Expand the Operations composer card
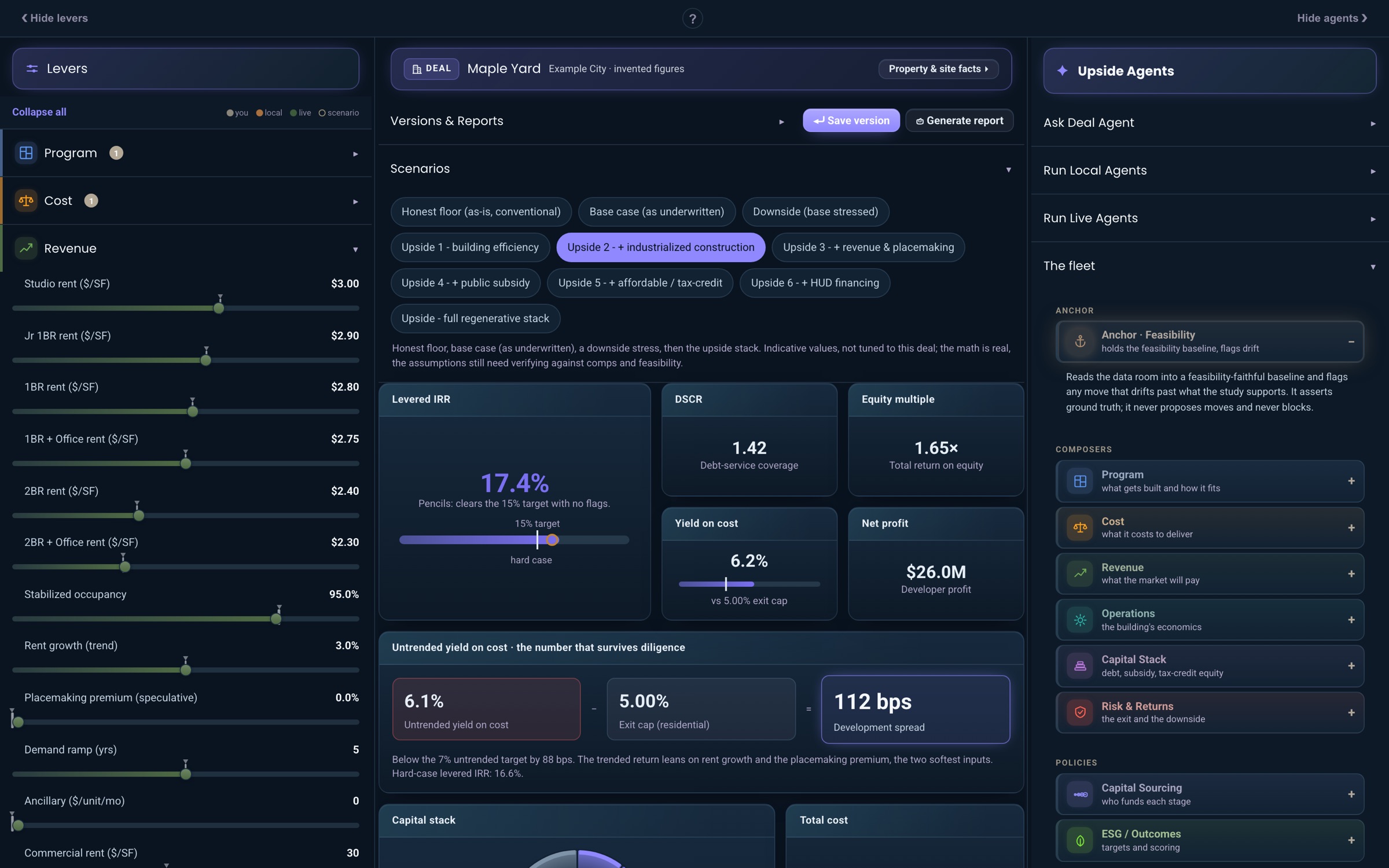The width and height of the screenshot is (1389, 868). tap(1351, 620)
